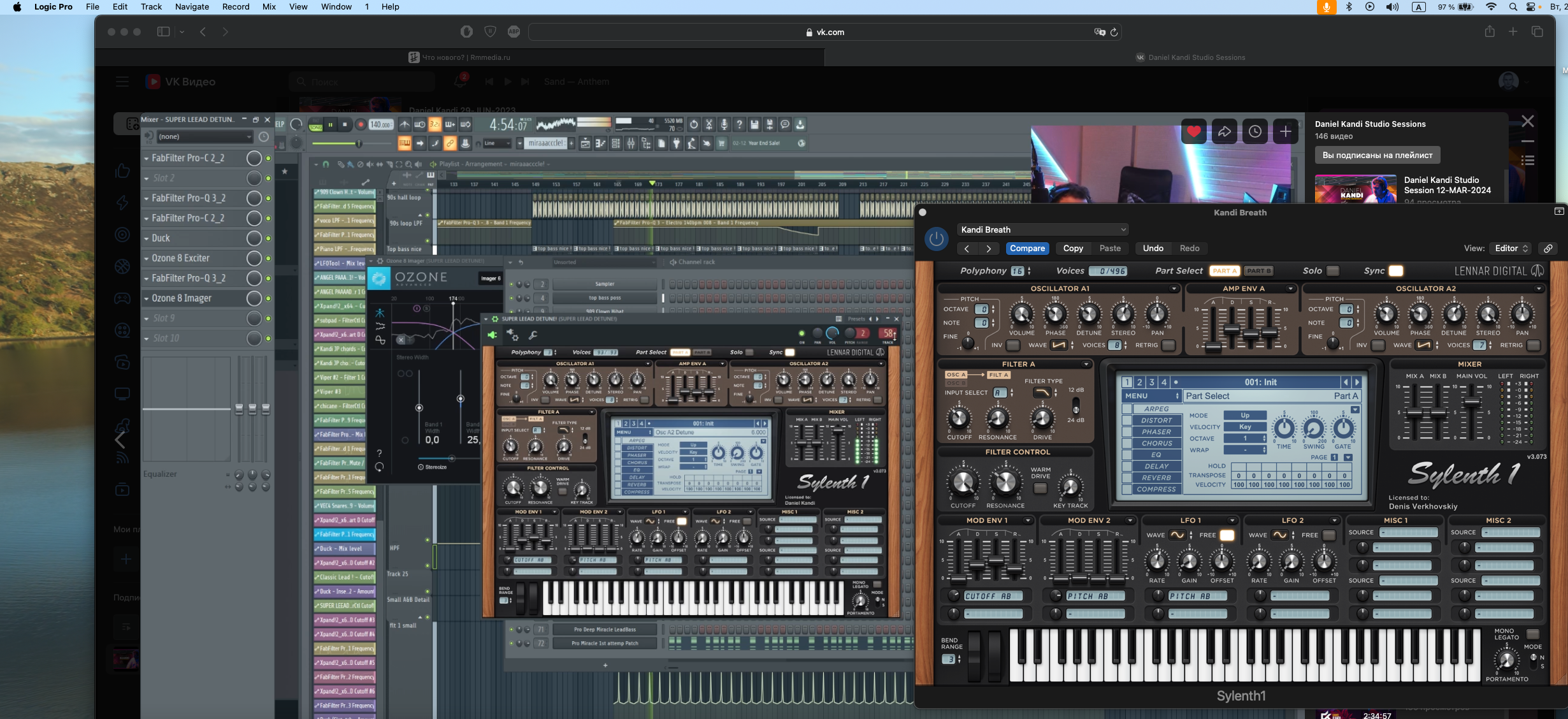This screenshot has width=1568, height=719.
Task: Go to next preset in plugin header
Action: tap(988, 249)
